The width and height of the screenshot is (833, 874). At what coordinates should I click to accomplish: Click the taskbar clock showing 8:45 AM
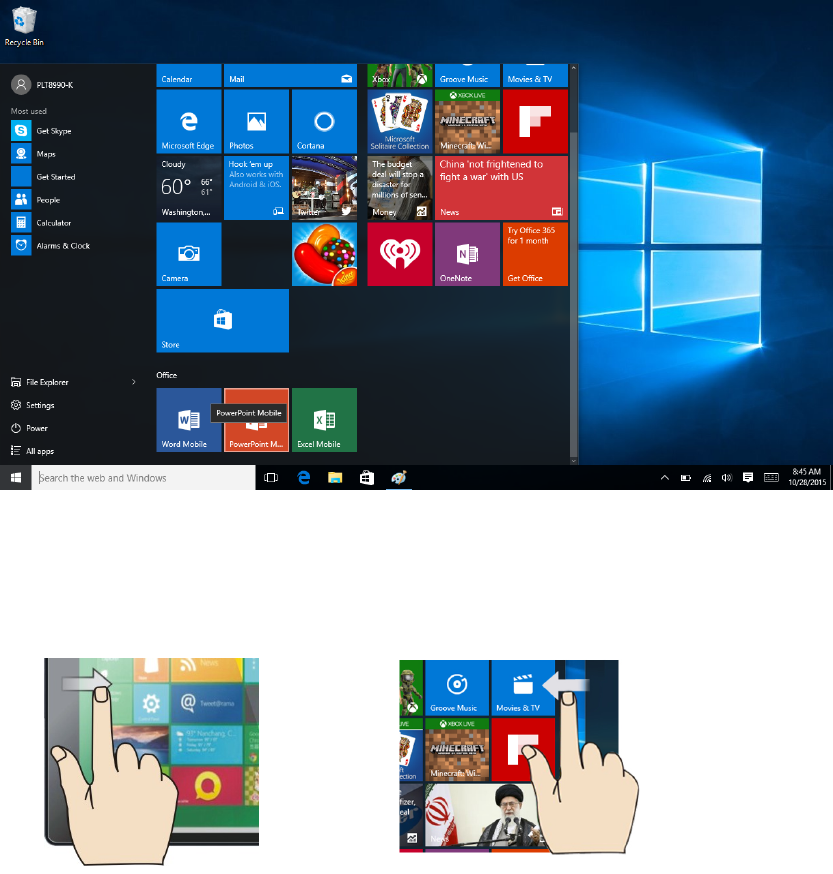click(807, 477)
